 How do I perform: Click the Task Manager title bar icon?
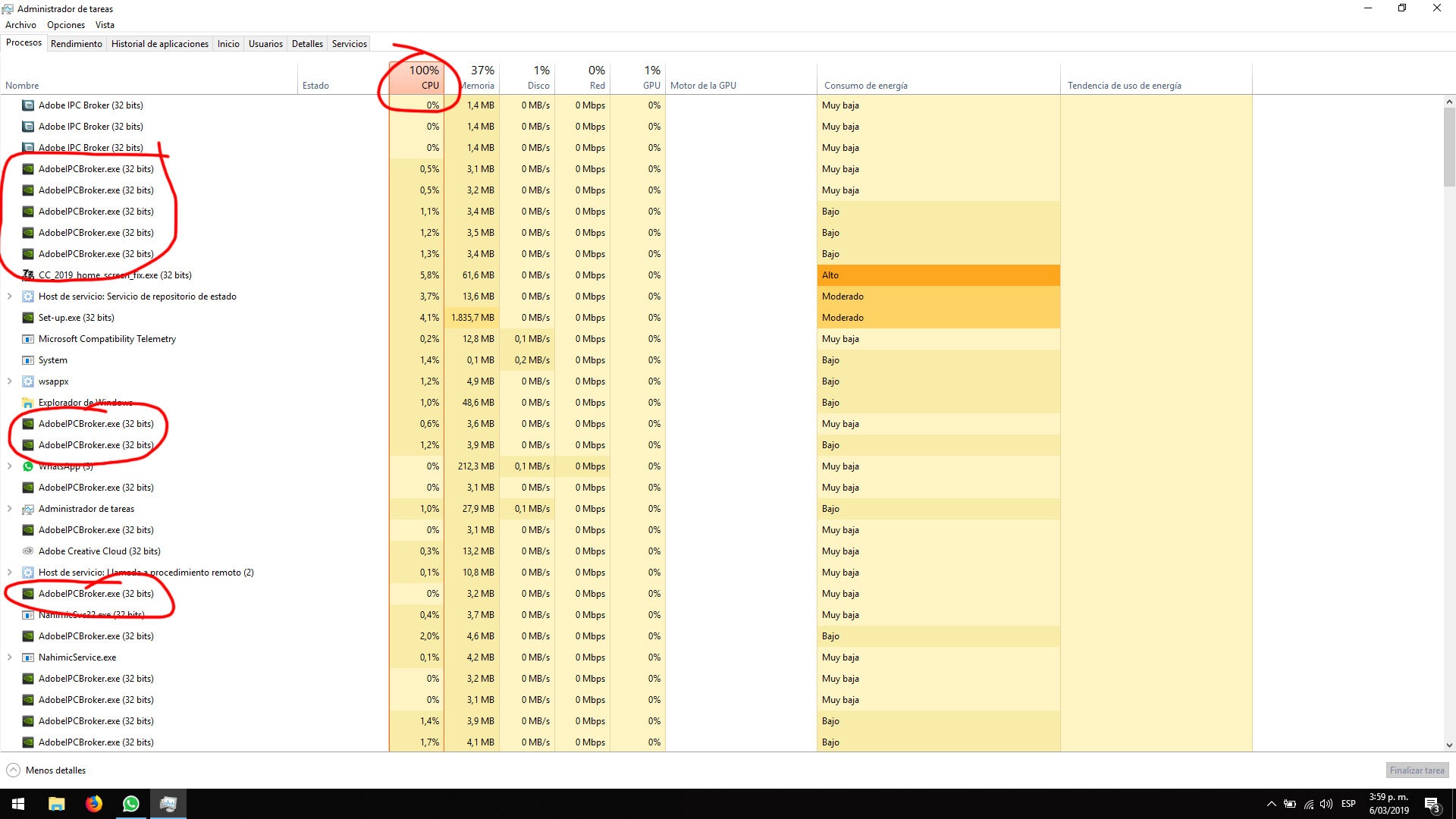pyautogui.click(x=8, y=9)
